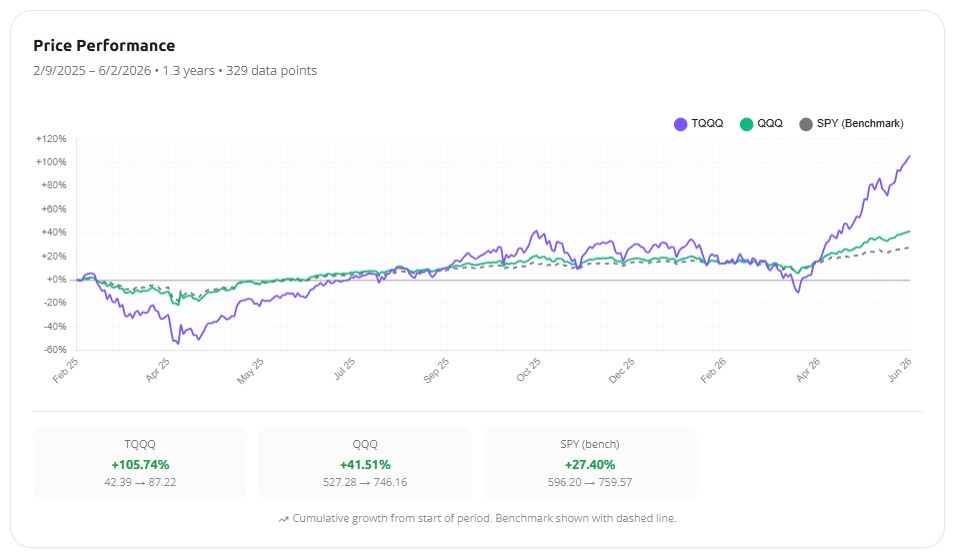Viewport: 955px width, 560px height.
Task: Click the Feb 26 x-axis label
Action: pyautogui.click(x=713, y=370)
